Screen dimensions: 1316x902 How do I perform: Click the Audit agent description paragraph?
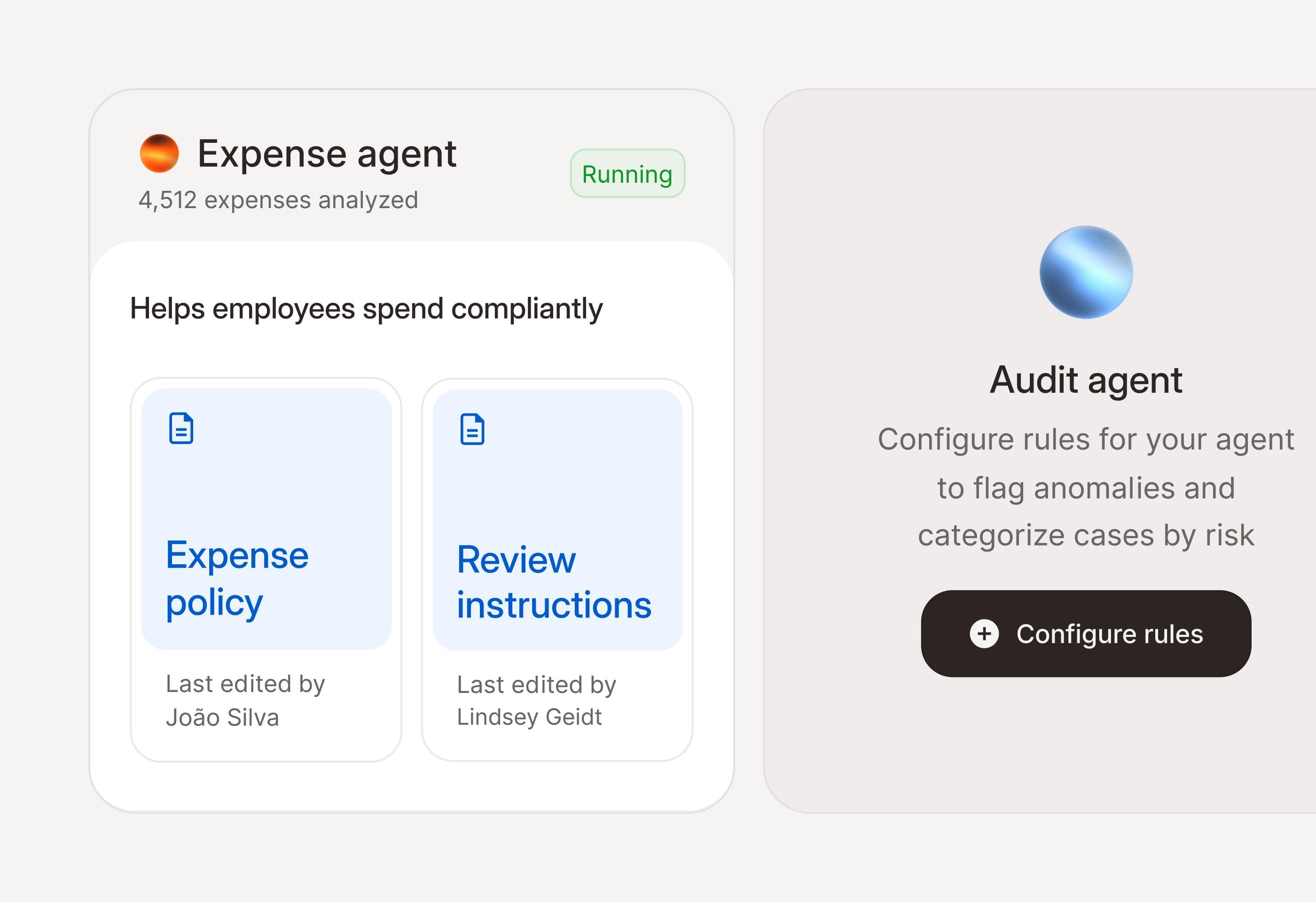point(1086,487)
